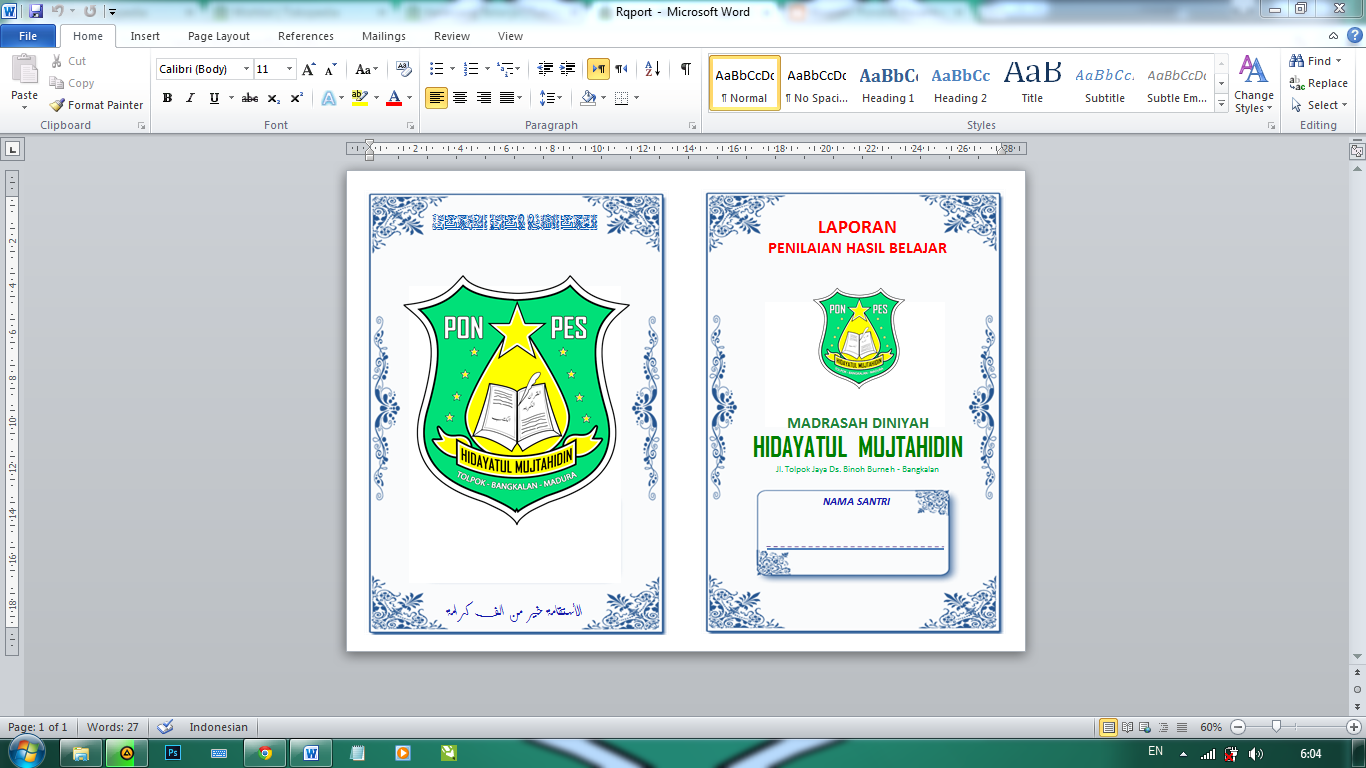Shrink font size with small A icon
Image resolution: width=1366 pixels, height=768 pixels.
331,69
